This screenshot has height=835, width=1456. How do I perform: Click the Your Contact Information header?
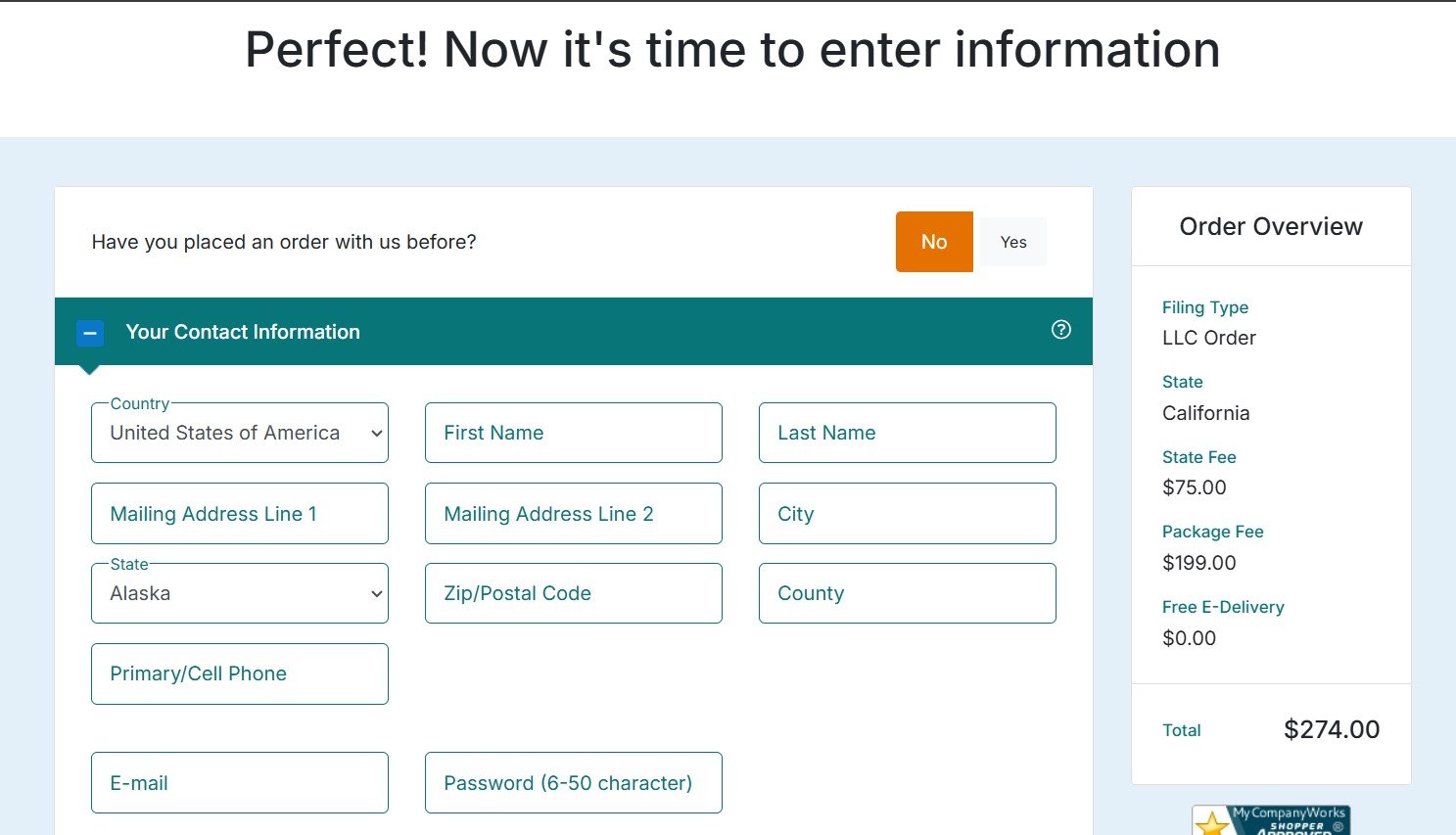243,332
